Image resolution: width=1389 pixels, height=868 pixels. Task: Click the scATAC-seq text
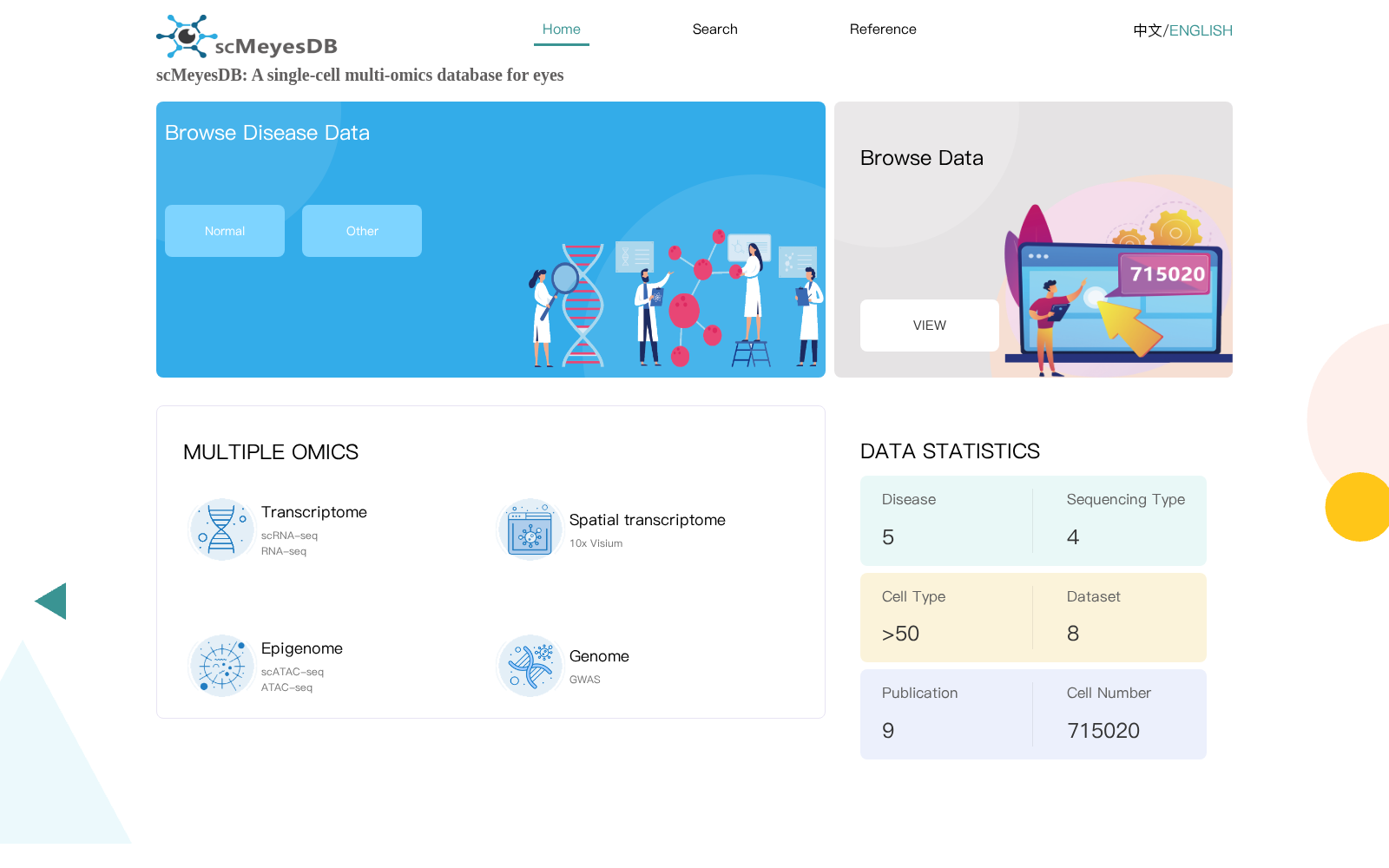[x=293, y=672]
